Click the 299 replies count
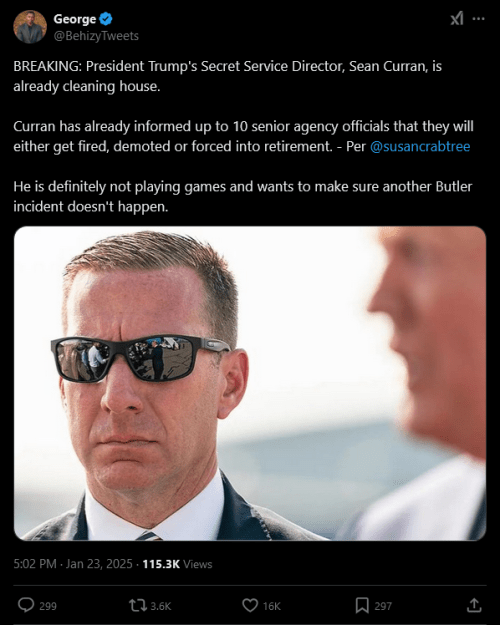 click(x=48, y=606)
